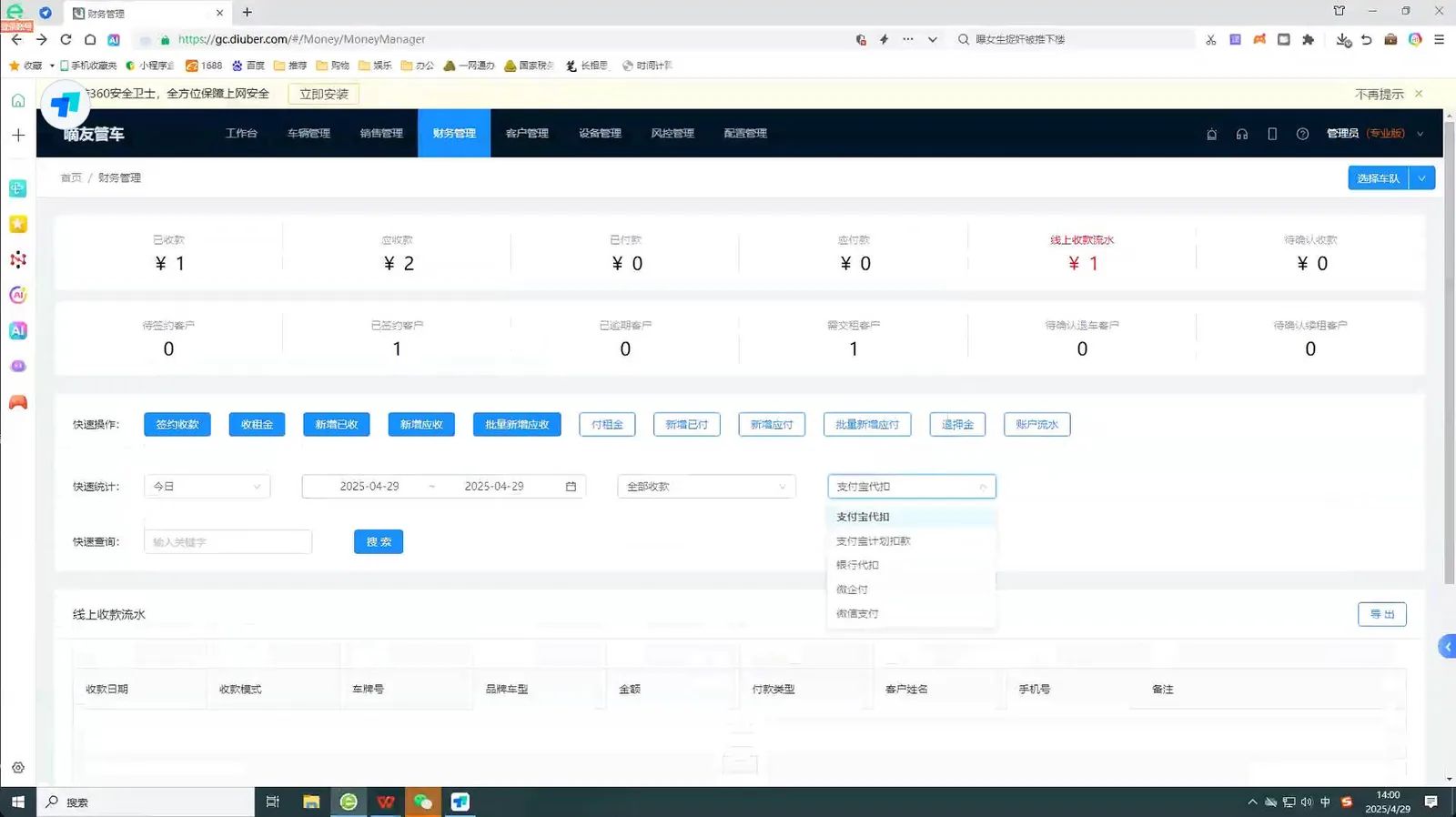Screen dimensions: 1456x817
Task: Open the 今日 quick statistics dropdown
Action: [207, 487]
